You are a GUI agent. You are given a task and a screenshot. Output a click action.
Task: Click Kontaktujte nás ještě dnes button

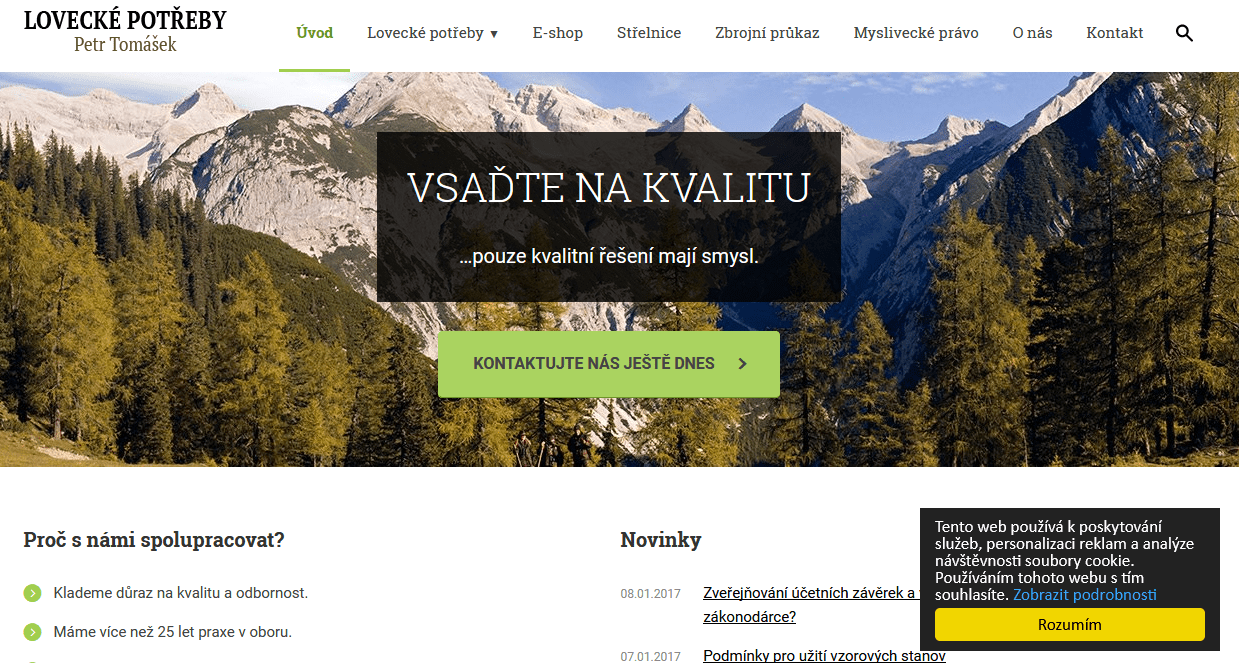[x=609, y=364]
